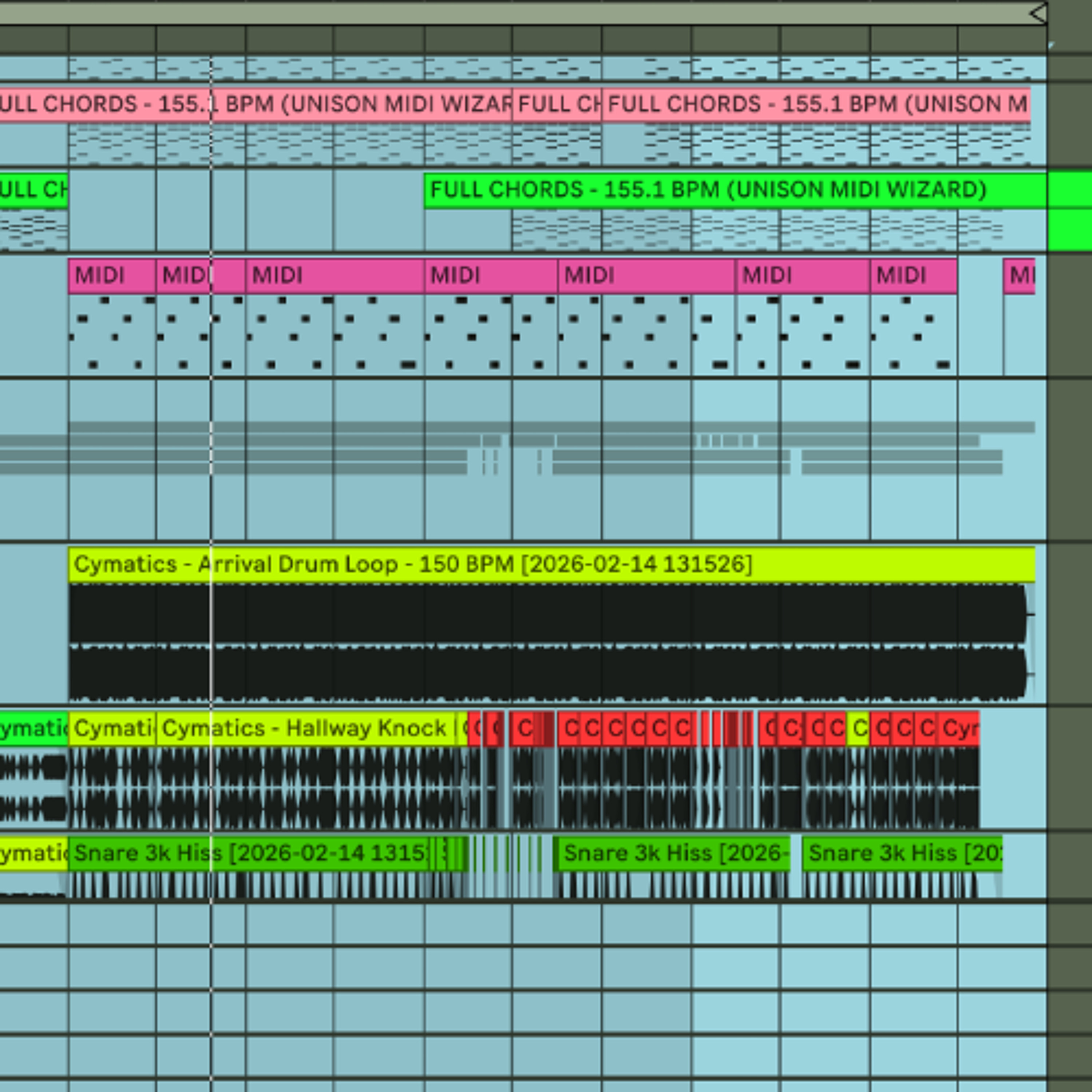Select the green 'ymati' clip left of yellow 'Cymati' clip
The height and width of the screenshot is (1092, 1092).
point(34,729)
